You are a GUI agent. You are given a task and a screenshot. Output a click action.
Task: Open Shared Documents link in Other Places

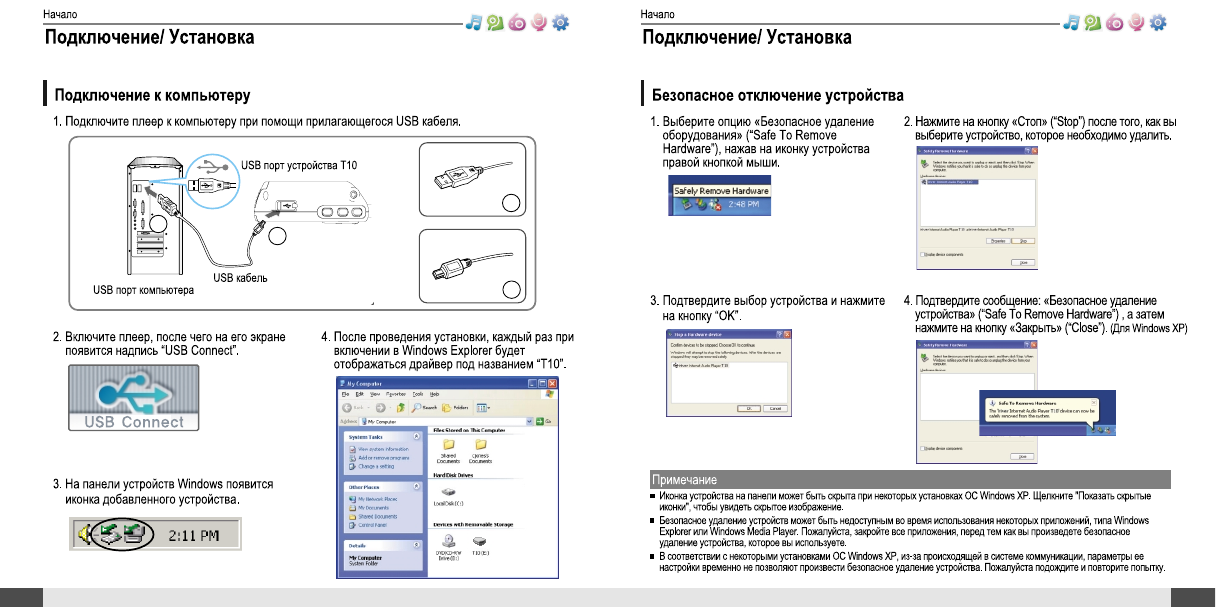click(x=378, y=516)
